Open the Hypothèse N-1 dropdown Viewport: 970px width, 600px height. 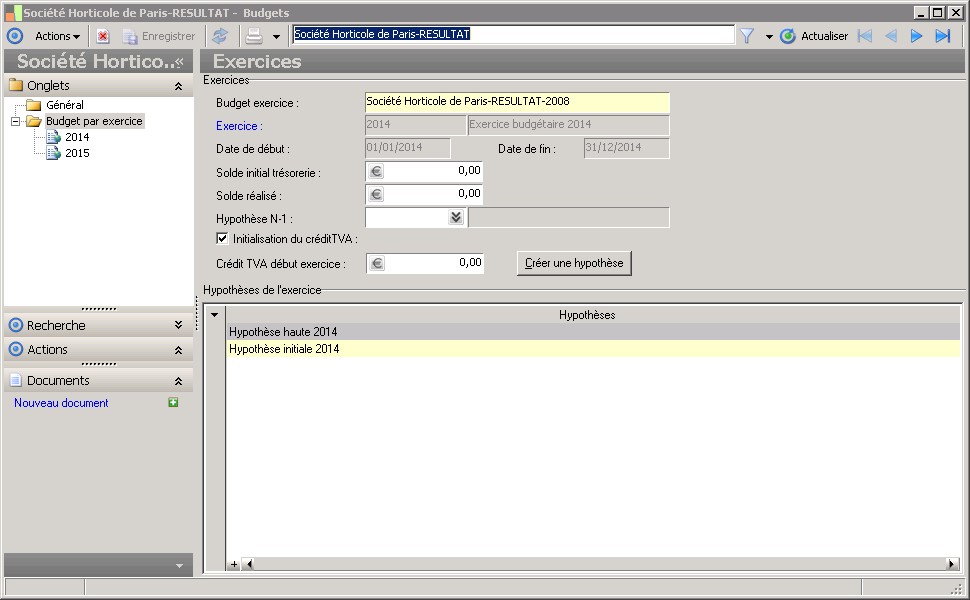point(456,217)
